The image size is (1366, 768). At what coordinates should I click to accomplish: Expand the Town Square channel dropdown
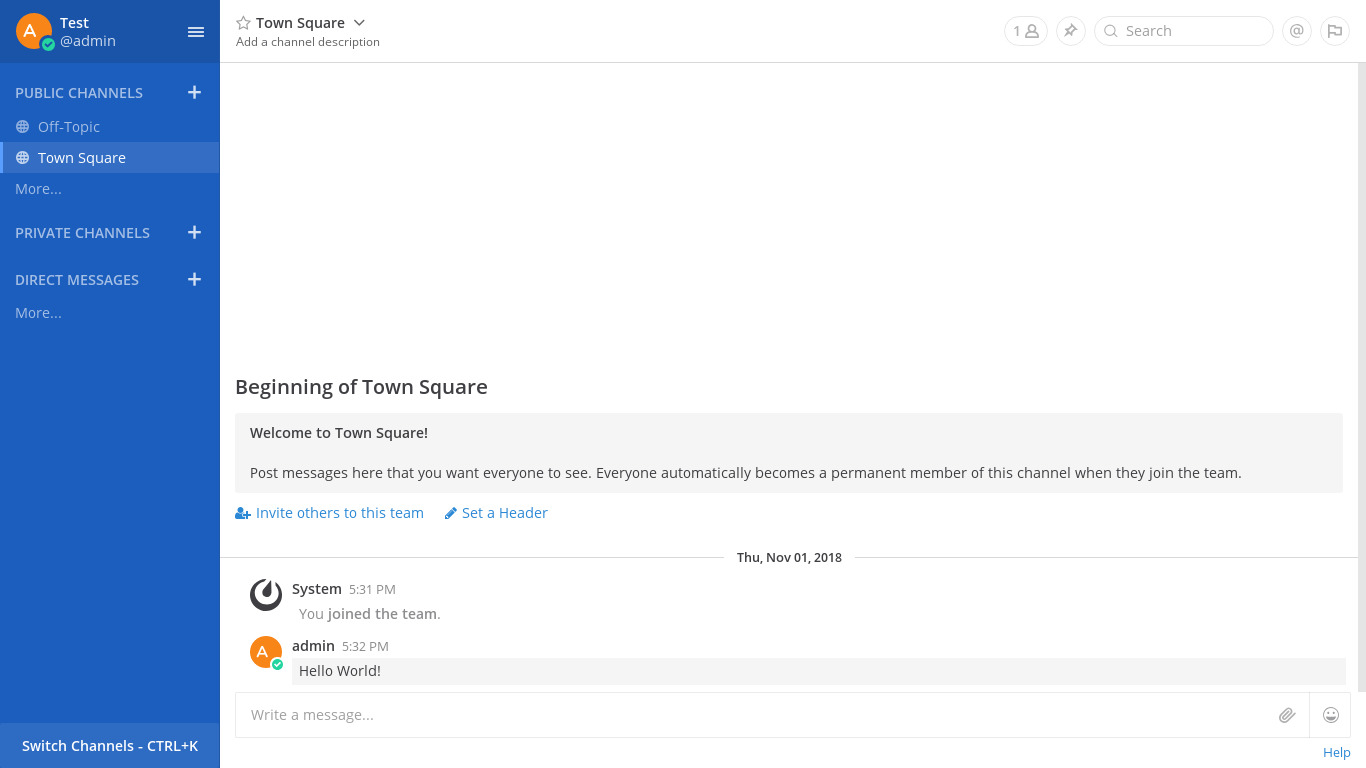pos(359,23)
